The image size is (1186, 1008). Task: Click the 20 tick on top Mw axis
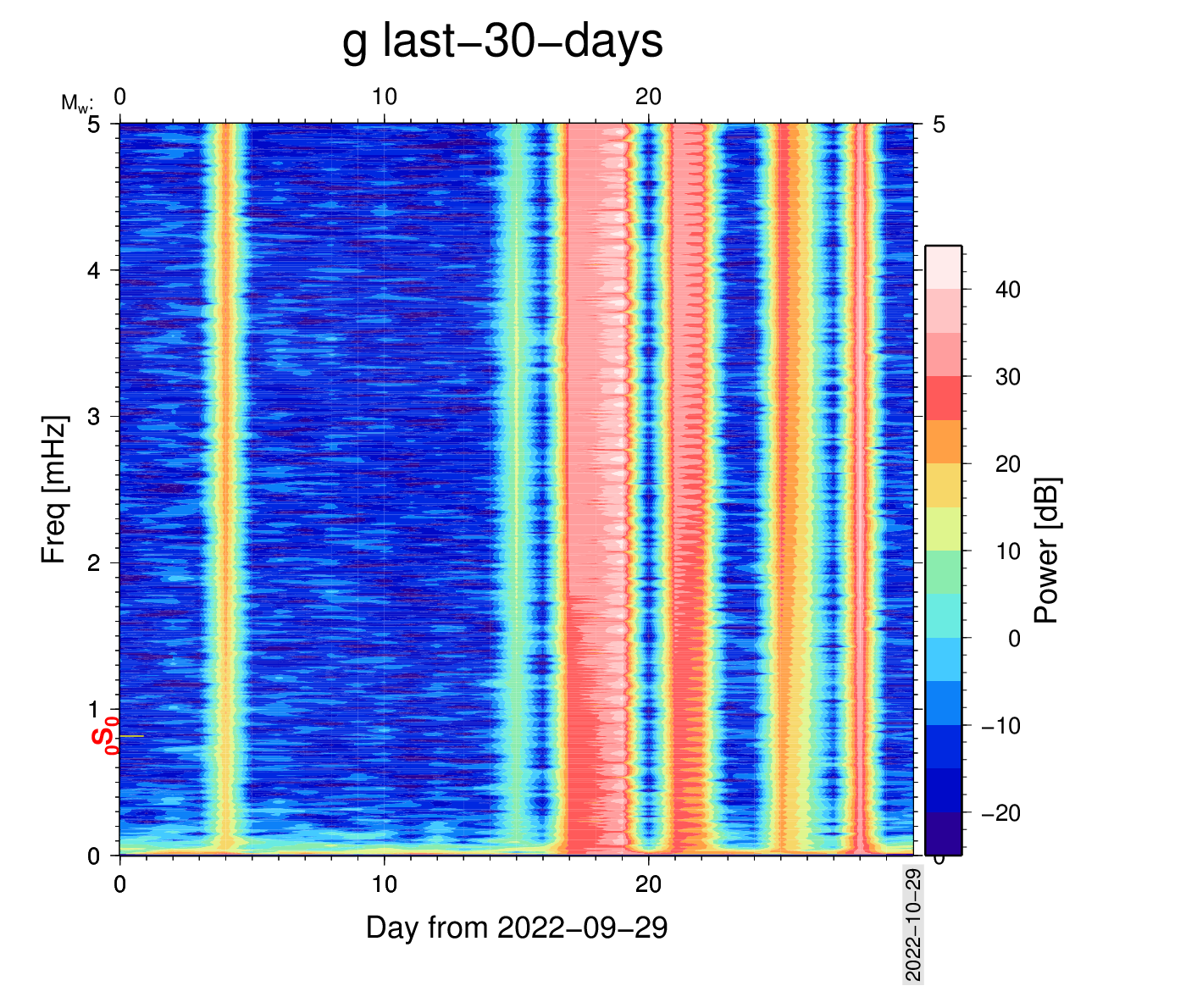[x=648, y=97]
